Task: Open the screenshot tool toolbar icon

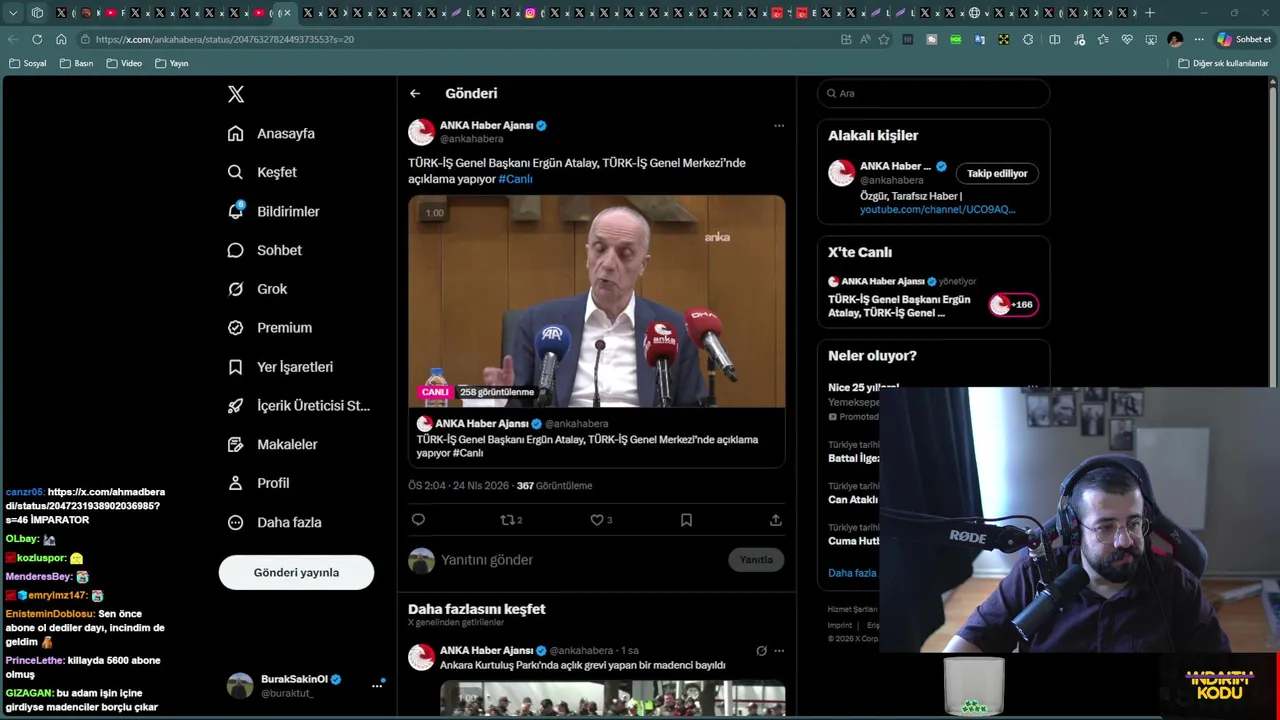Action: (1151, 39)
